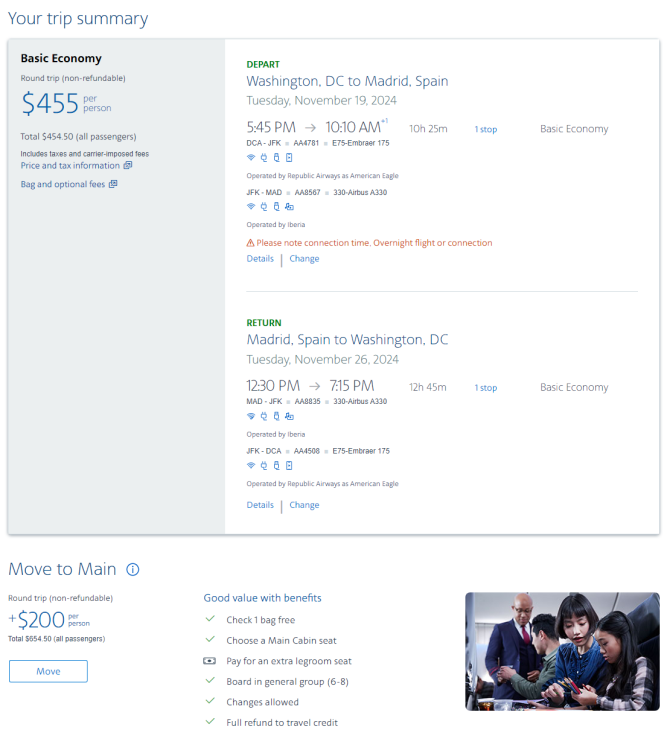View Details for the departing flight
This screenshot has width=670, height=750.
coord(260,259)
